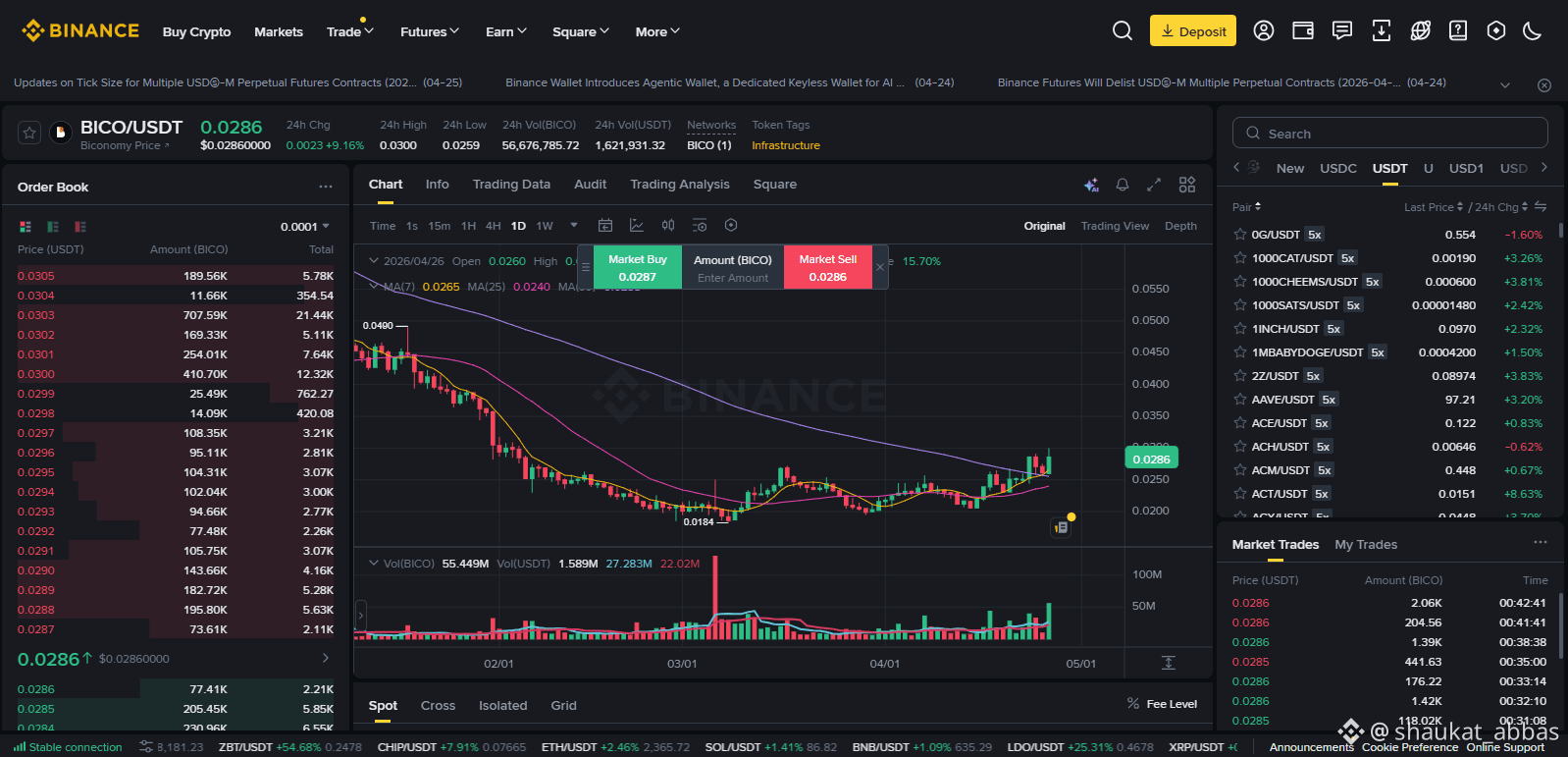Open the wallet icon in the header

pos(1303,30)
